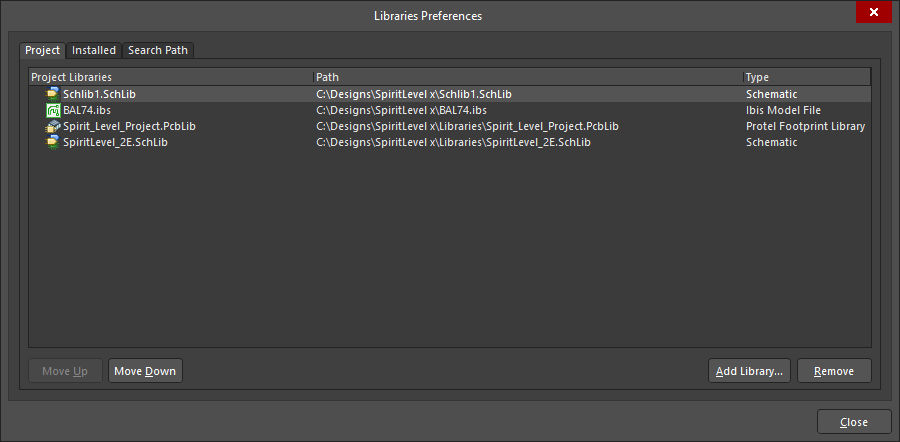Screen dimensions: 900x442
Task: Click the Spirit_Level_Project.PcbLib footprint library icon
Action: pyautogui.click(x=53, y=126)
